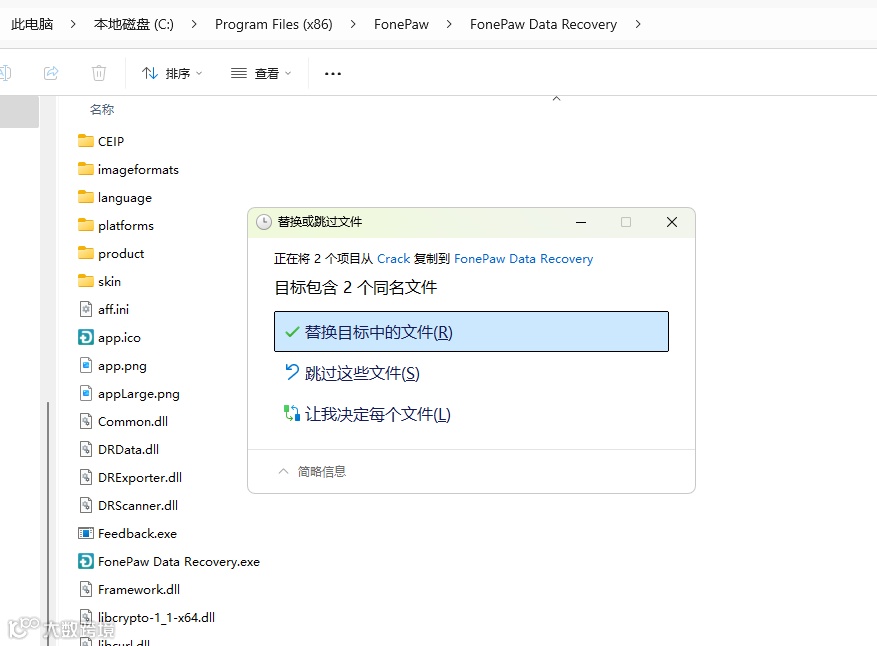Select the skin folder icon

pos(86,281)
